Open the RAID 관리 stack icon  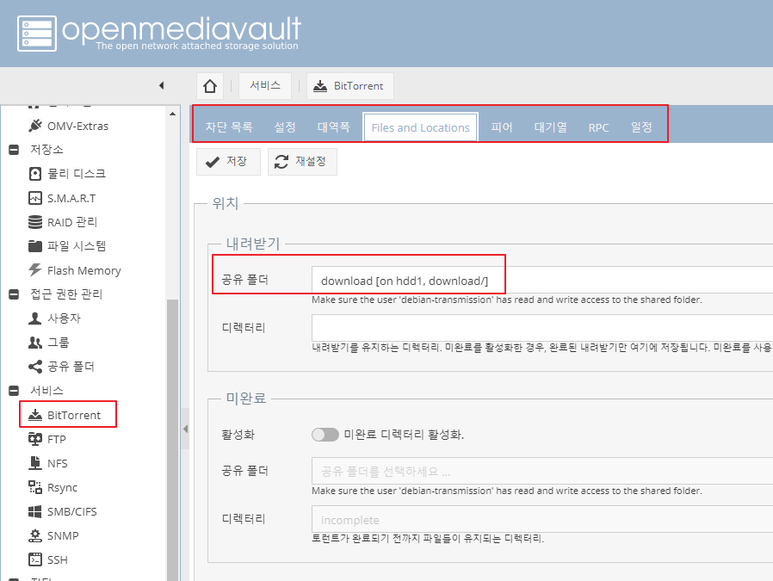pyautogui.click(x=35, y=222)
